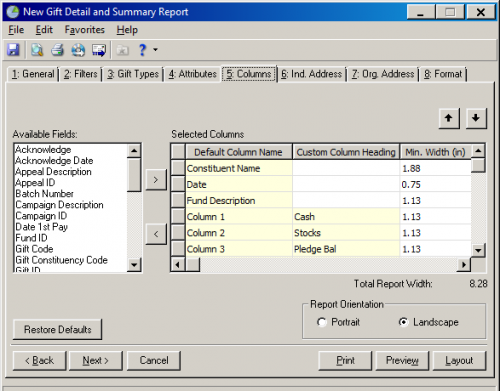The image size is (500, 391).
Task: Click Restore Defaults button
Action: click(57, 330)
